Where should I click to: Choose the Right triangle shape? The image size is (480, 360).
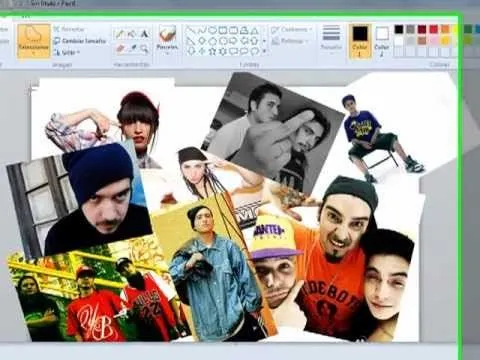point(191,41)
